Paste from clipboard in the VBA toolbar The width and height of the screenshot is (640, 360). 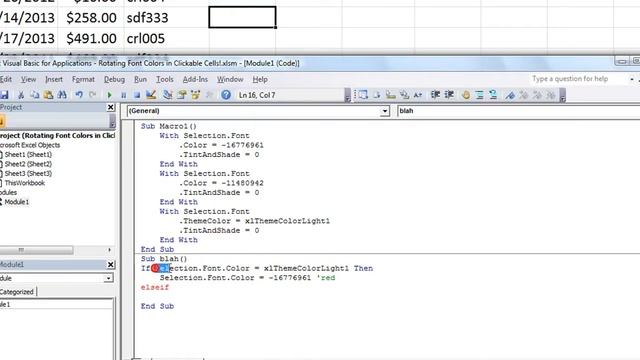tap(48, 95)
